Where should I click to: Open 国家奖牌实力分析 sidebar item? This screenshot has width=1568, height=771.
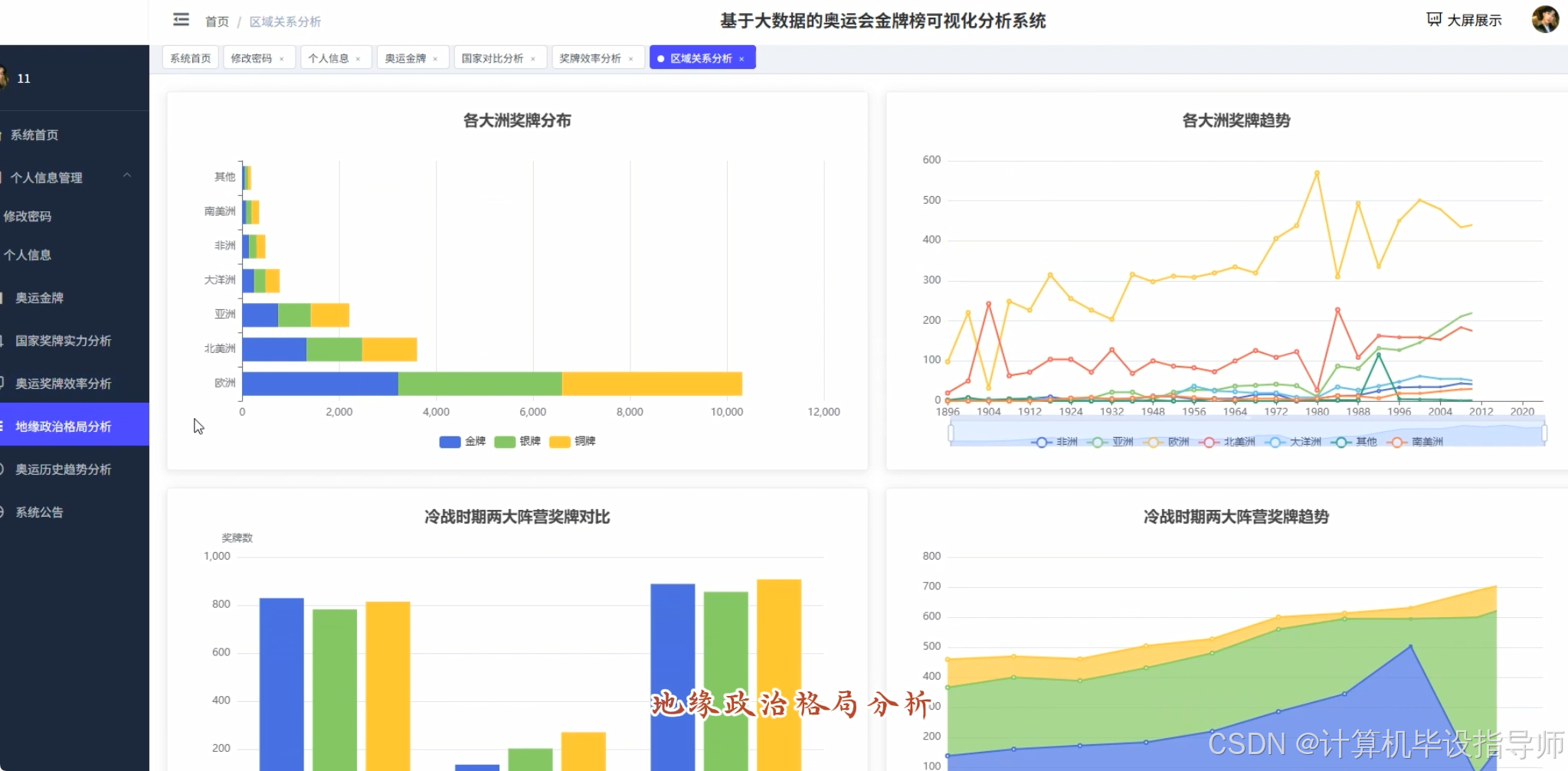64,341
